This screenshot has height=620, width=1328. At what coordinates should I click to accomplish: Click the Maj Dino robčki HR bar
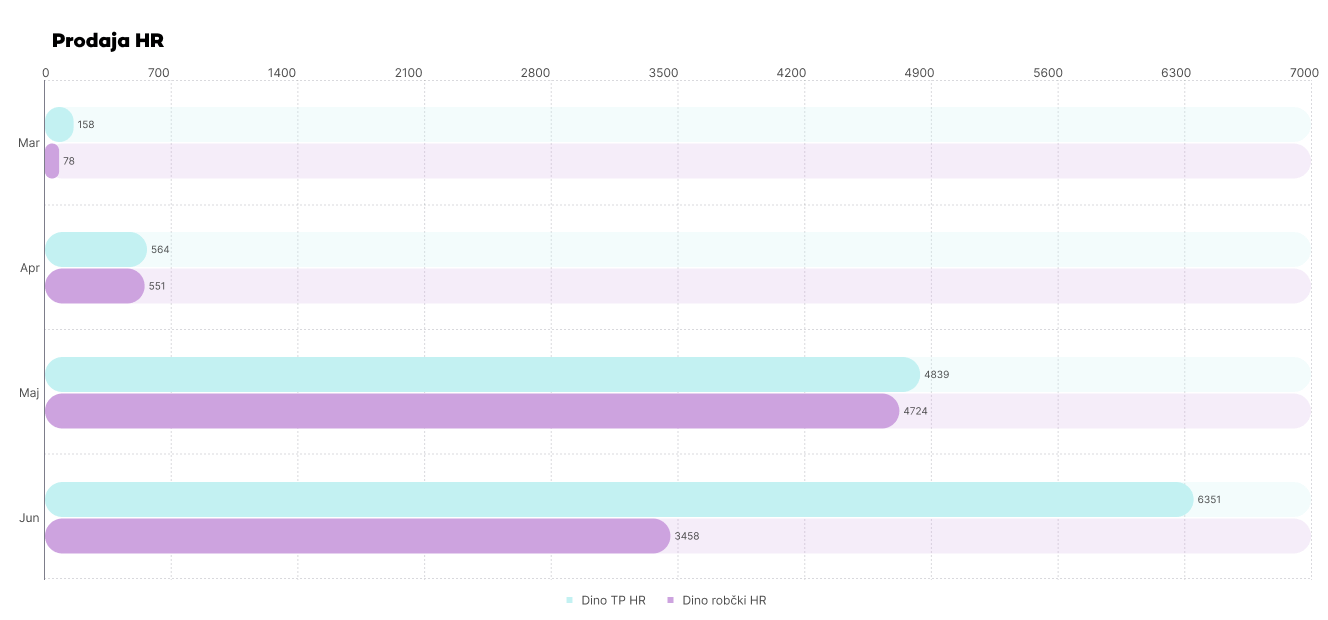point(471,411)
